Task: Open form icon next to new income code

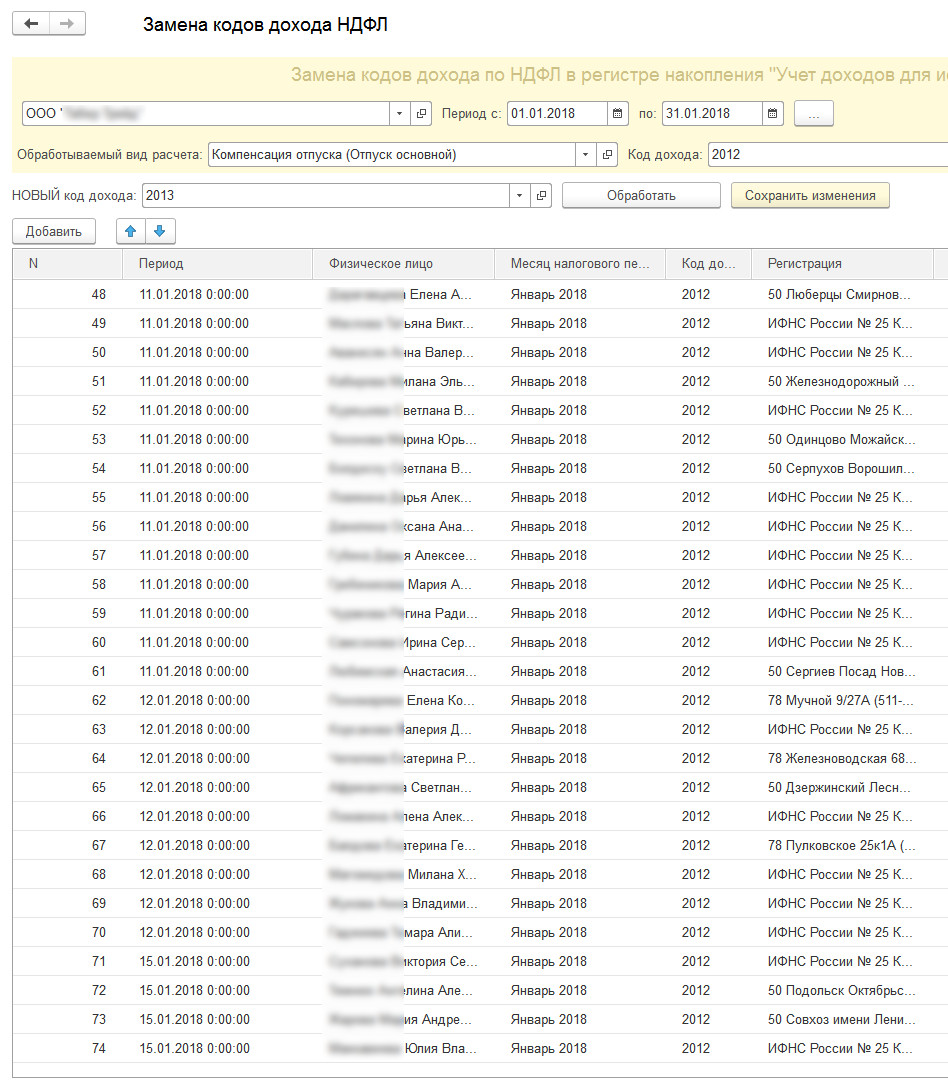Action: pyautogui.click(x=542, y=196)
